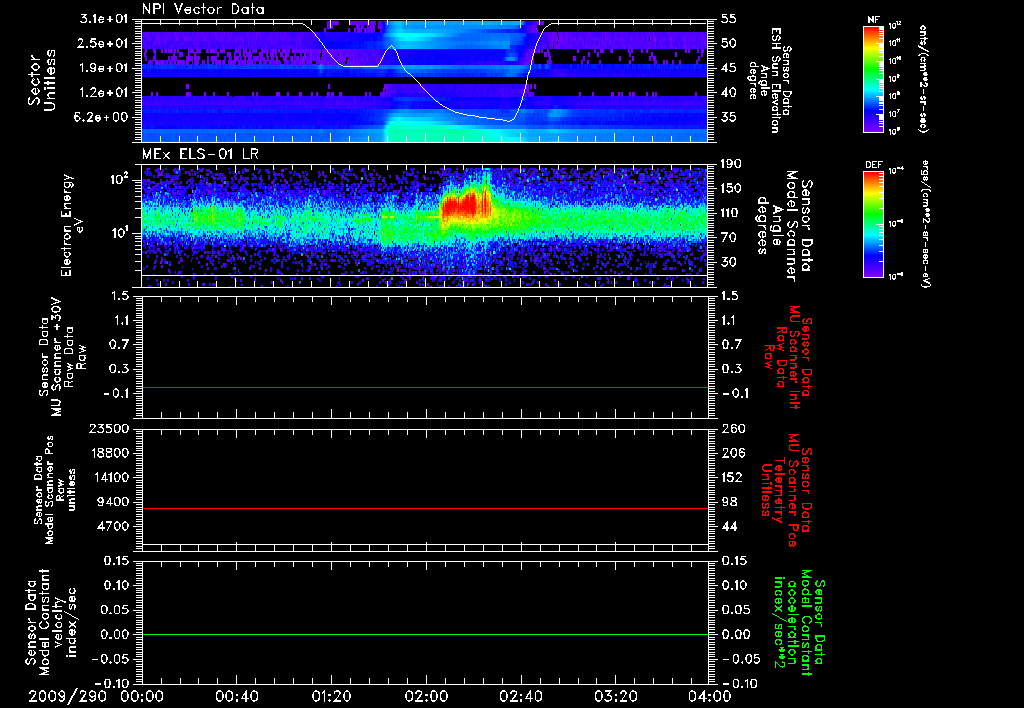This screenshot has width=1024, height=708.
Task: Click the '35' sun elevation tick label
Action: (x=729, y=117)
